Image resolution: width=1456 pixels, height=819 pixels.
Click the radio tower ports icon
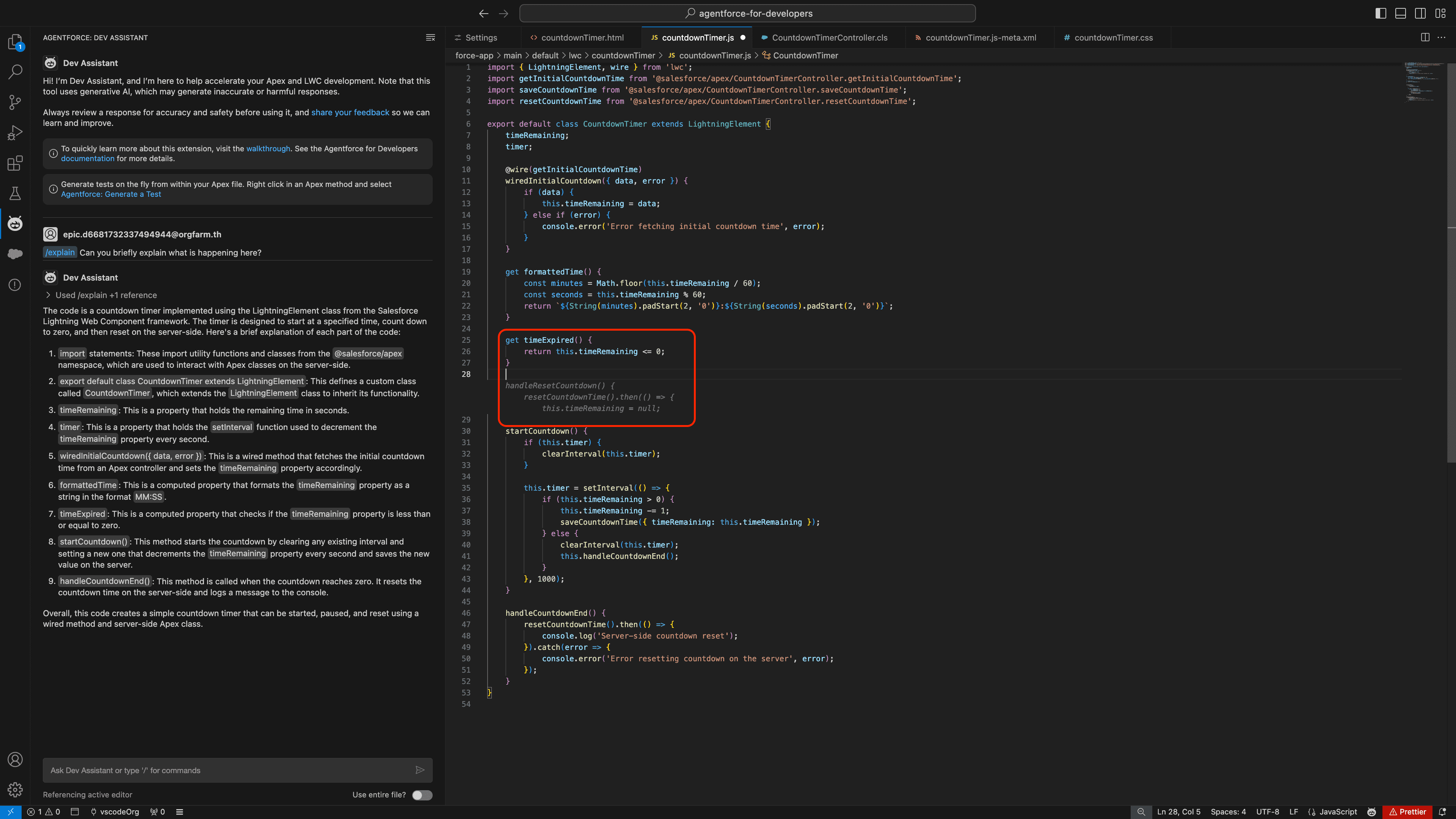[x=158, y=812]
